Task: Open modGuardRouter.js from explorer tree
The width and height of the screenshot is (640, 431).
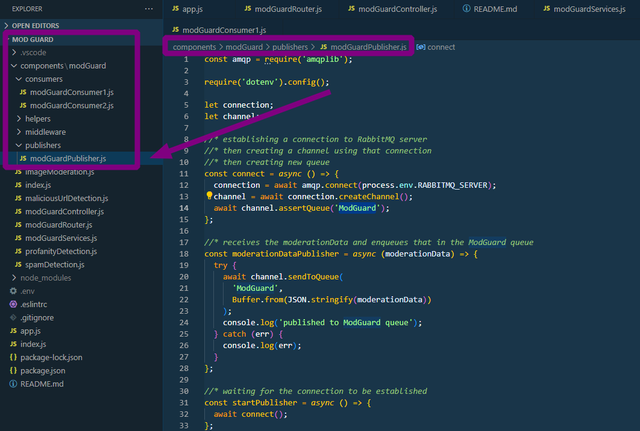Action: (x=59, y=225)
